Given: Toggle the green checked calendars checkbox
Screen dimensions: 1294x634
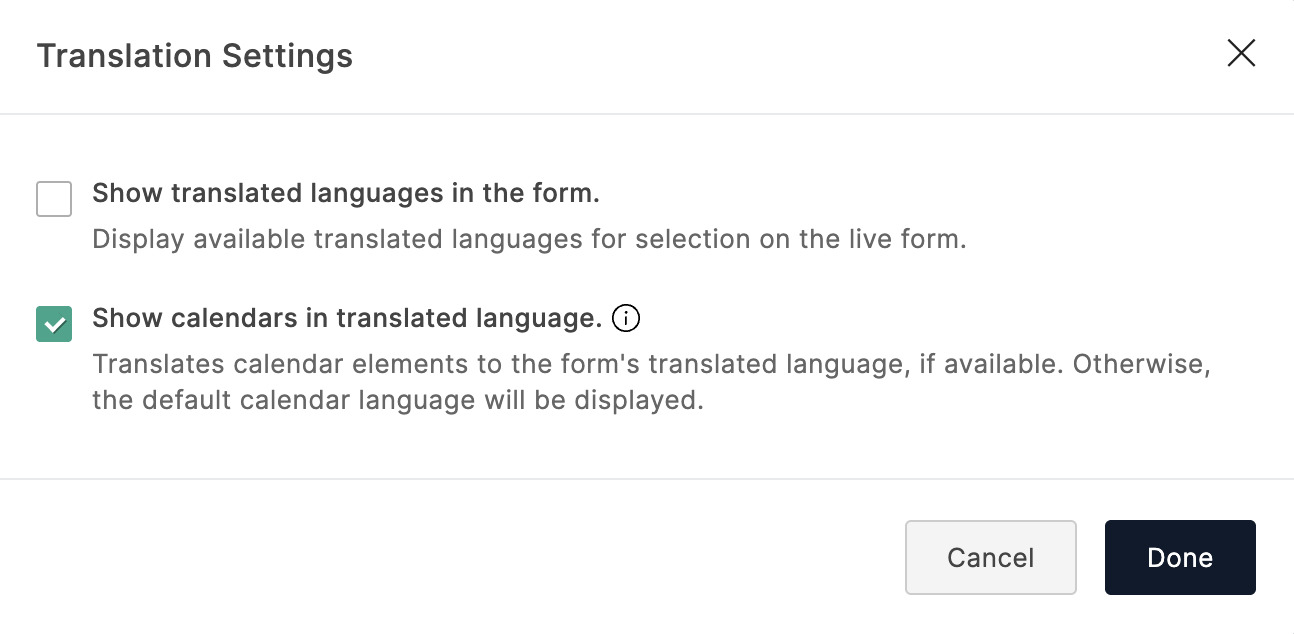Looking at the screenshot, I should (x=54, y=324).
